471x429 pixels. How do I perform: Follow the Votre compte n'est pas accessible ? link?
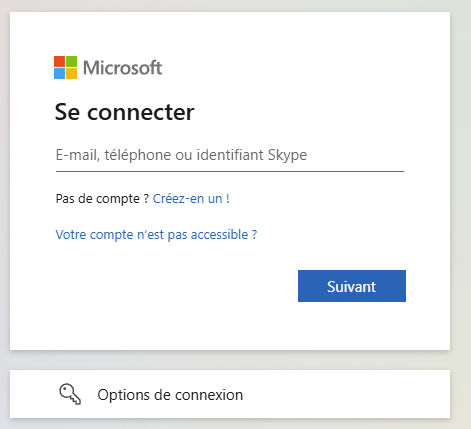[156, 235]
